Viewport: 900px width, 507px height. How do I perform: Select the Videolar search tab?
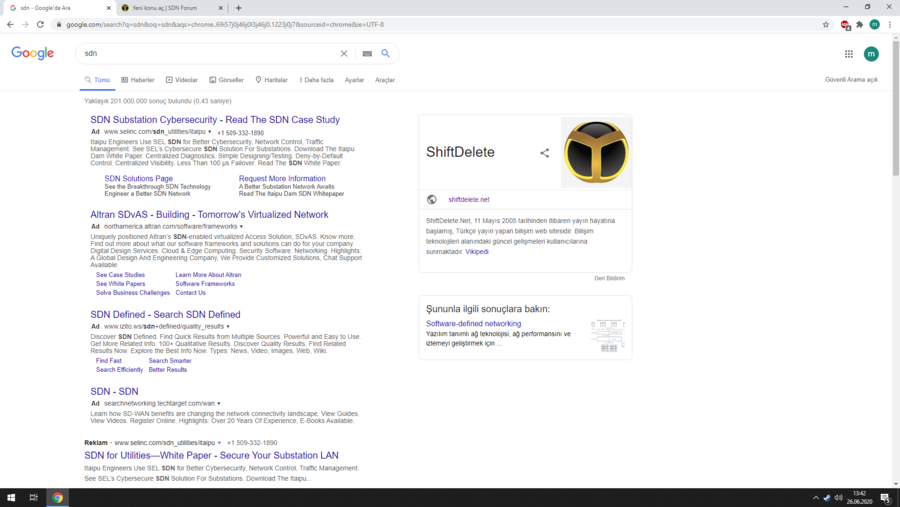(182, 80)
